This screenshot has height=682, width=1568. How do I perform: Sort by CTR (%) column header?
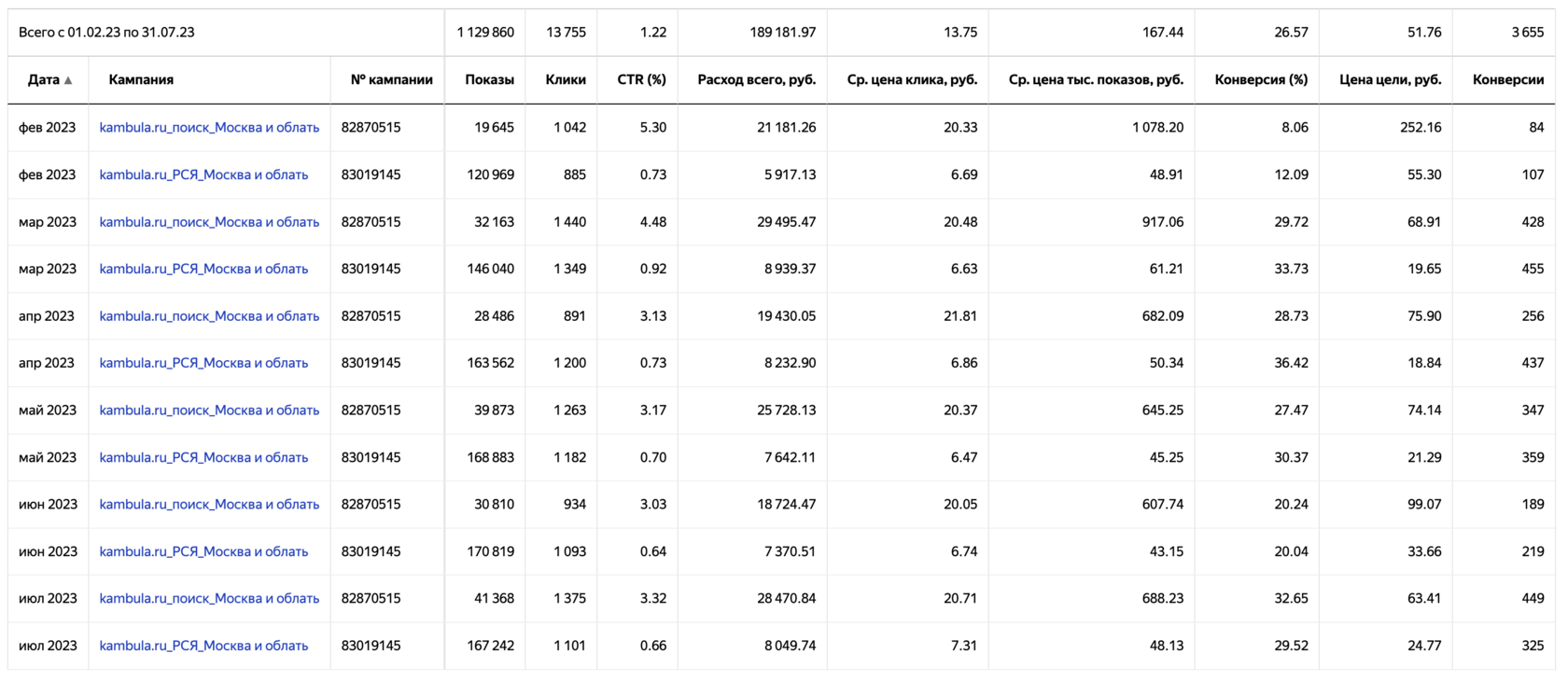click(x=641, y=79)
